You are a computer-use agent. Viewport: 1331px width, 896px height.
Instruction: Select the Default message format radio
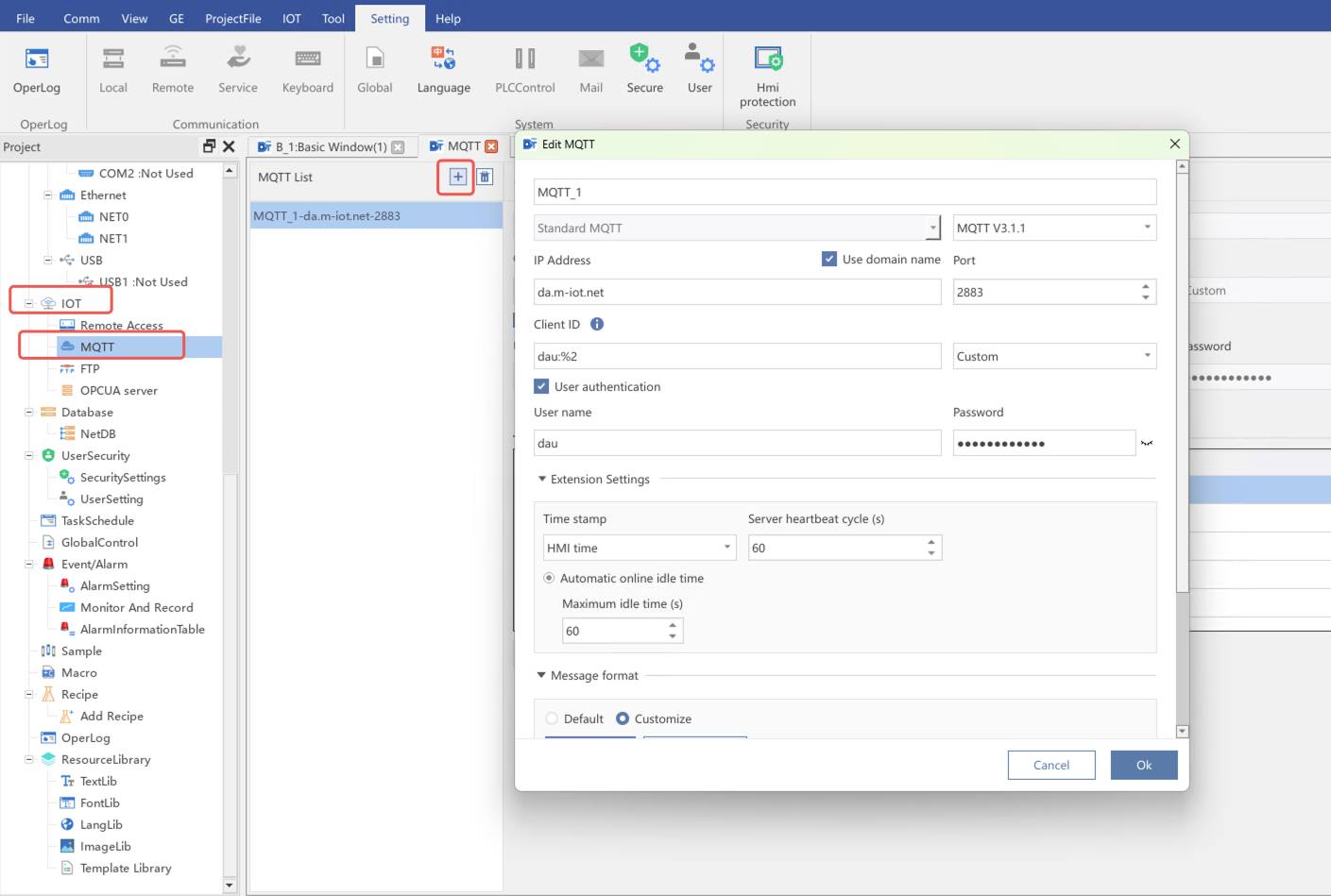(x=553, y=718)
